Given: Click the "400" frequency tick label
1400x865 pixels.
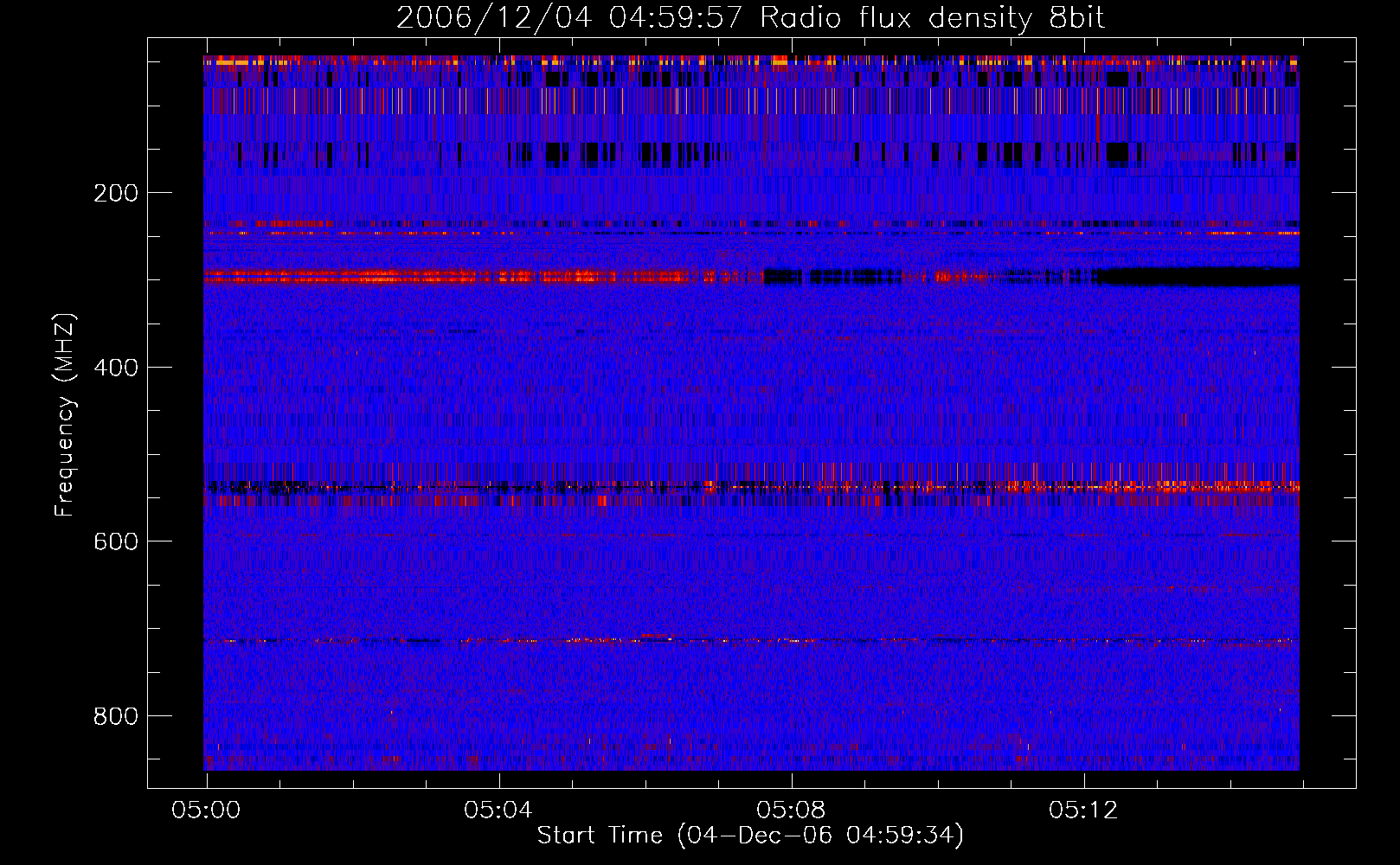Looking at the screenshot, I should pyautogui.click(x=116, y=368).
